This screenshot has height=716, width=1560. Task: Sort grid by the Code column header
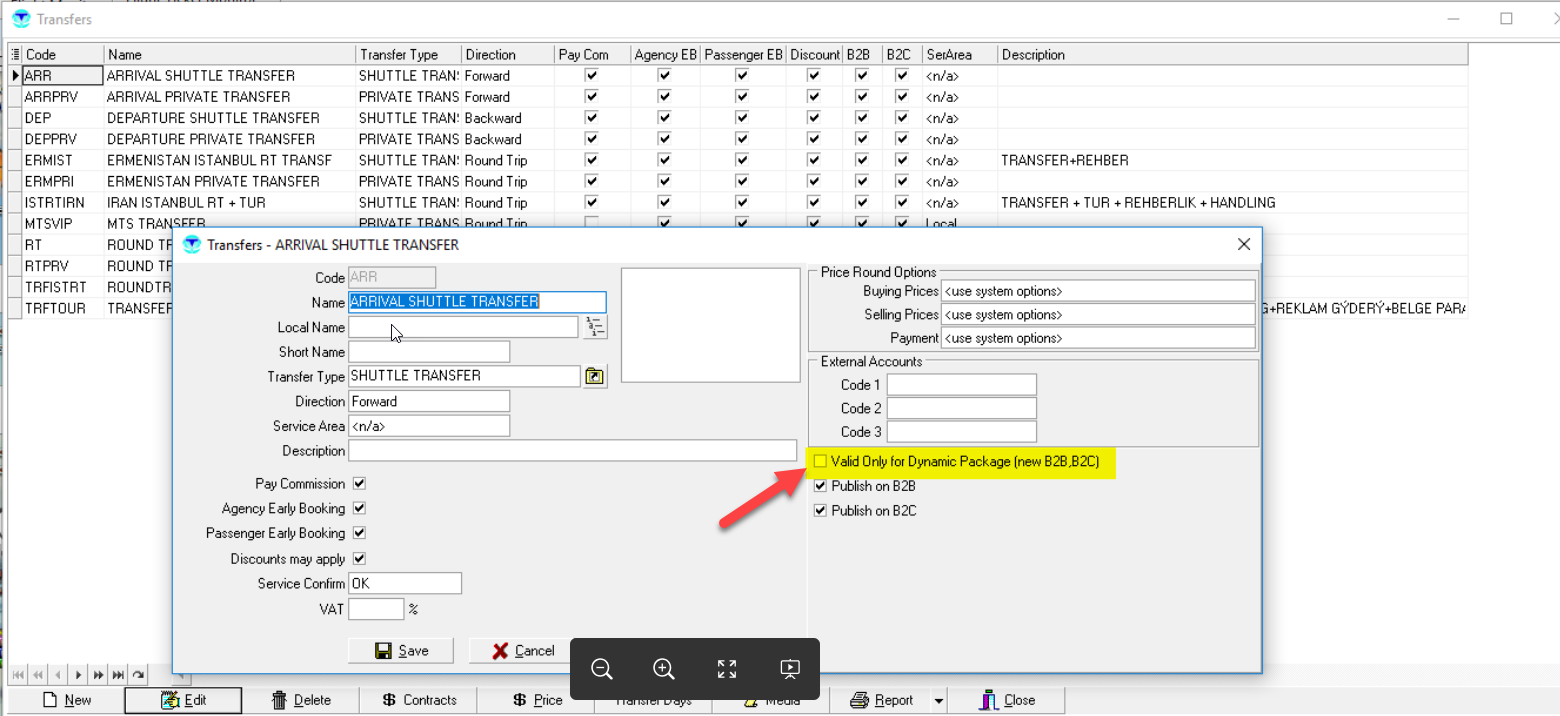64,55
